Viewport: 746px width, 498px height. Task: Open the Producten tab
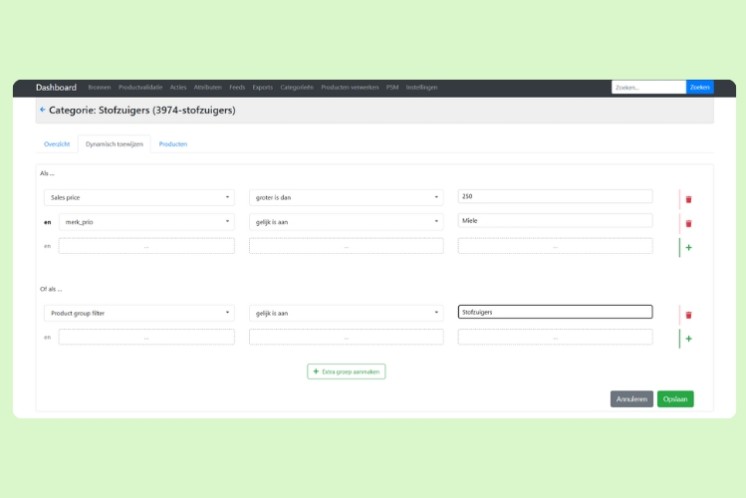click(173, 145)
